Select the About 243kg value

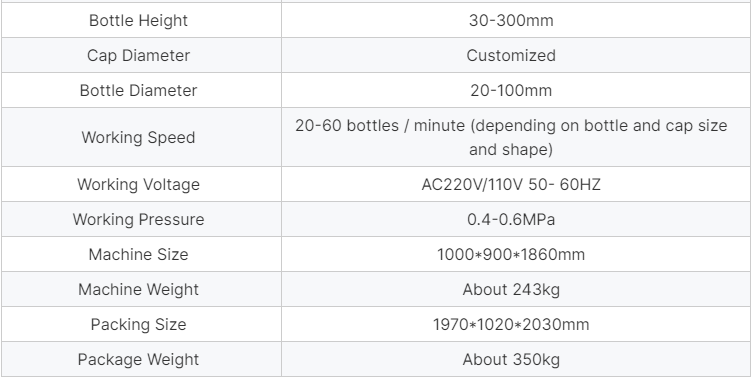tap(511, 289)
